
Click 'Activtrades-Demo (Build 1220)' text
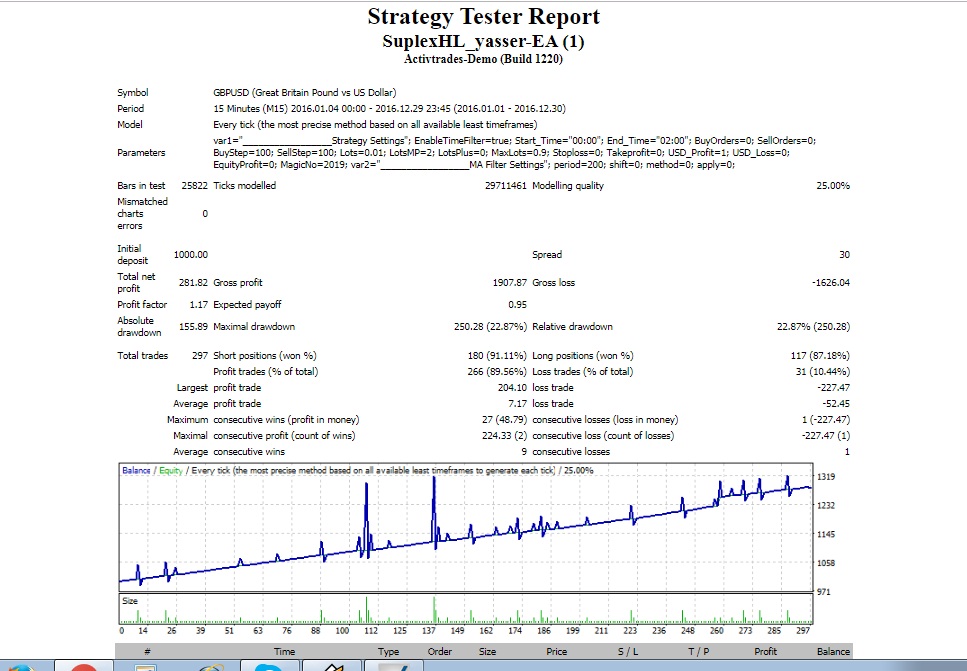click(x=484, y=59)
